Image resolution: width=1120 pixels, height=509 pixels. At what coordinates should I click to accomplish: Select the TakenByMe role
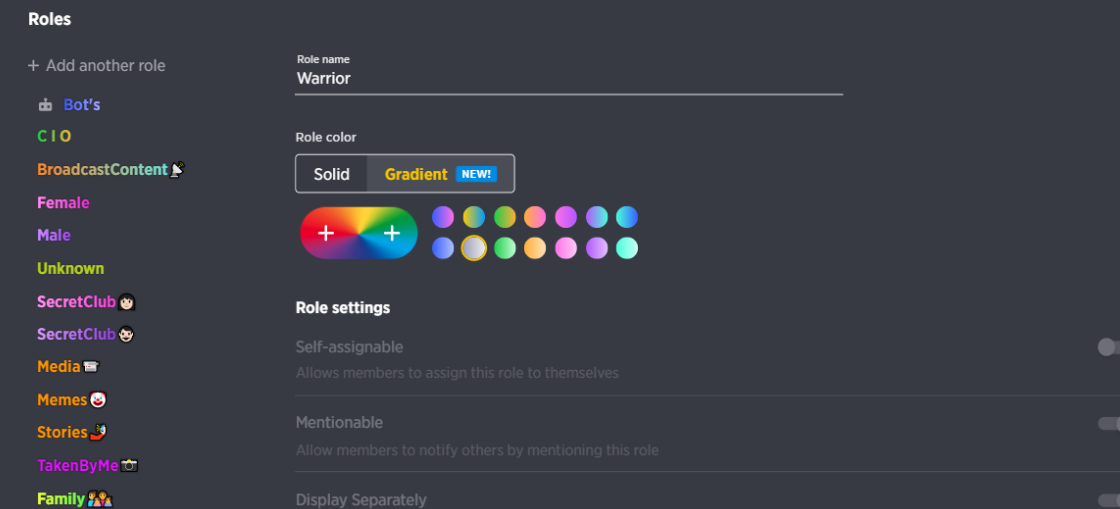(x=78, y=466)
